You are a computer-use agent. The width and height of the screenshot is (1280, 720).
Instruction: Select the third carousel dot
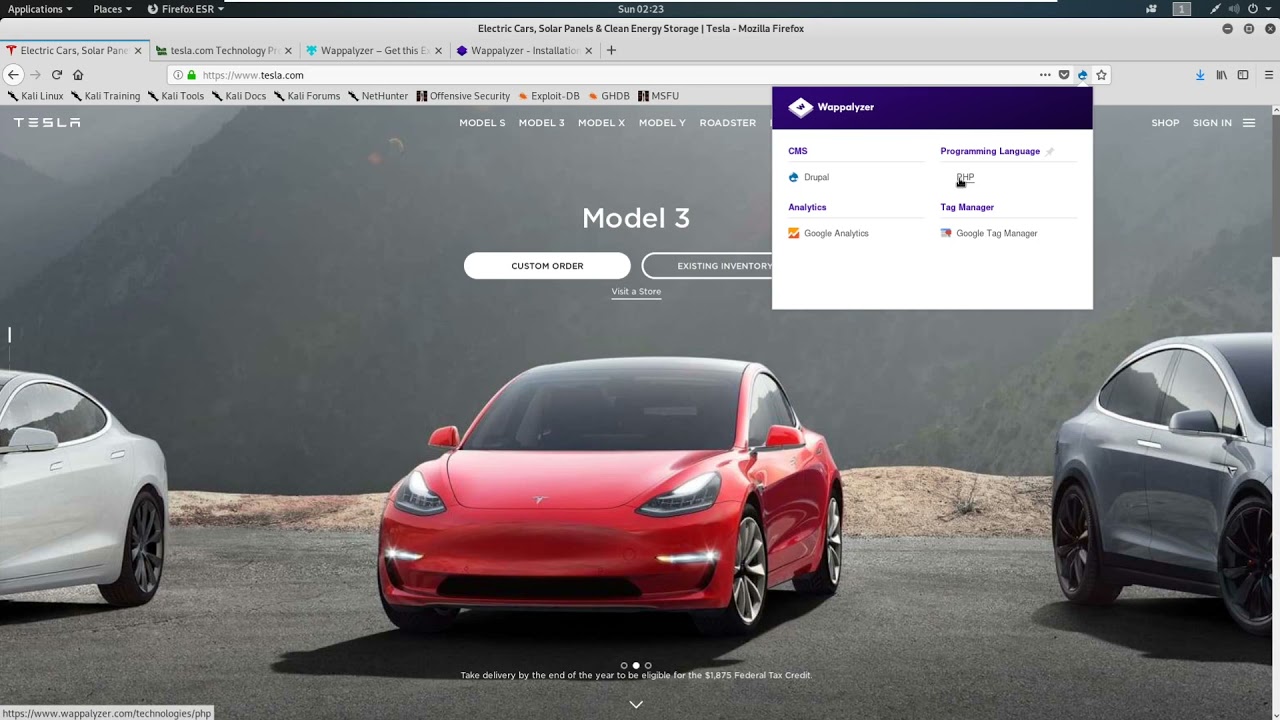[x=648, y=665]
